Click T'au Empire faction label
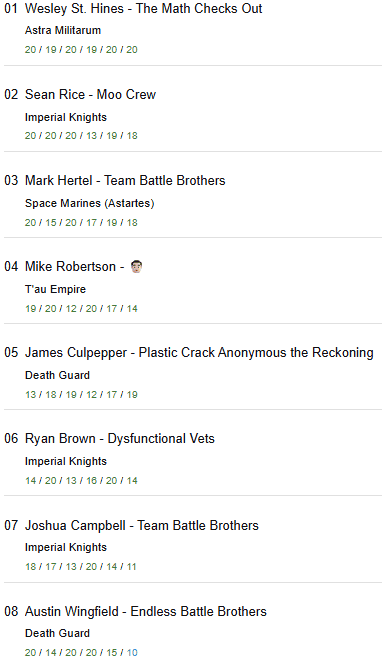 [x=55, y=289]
